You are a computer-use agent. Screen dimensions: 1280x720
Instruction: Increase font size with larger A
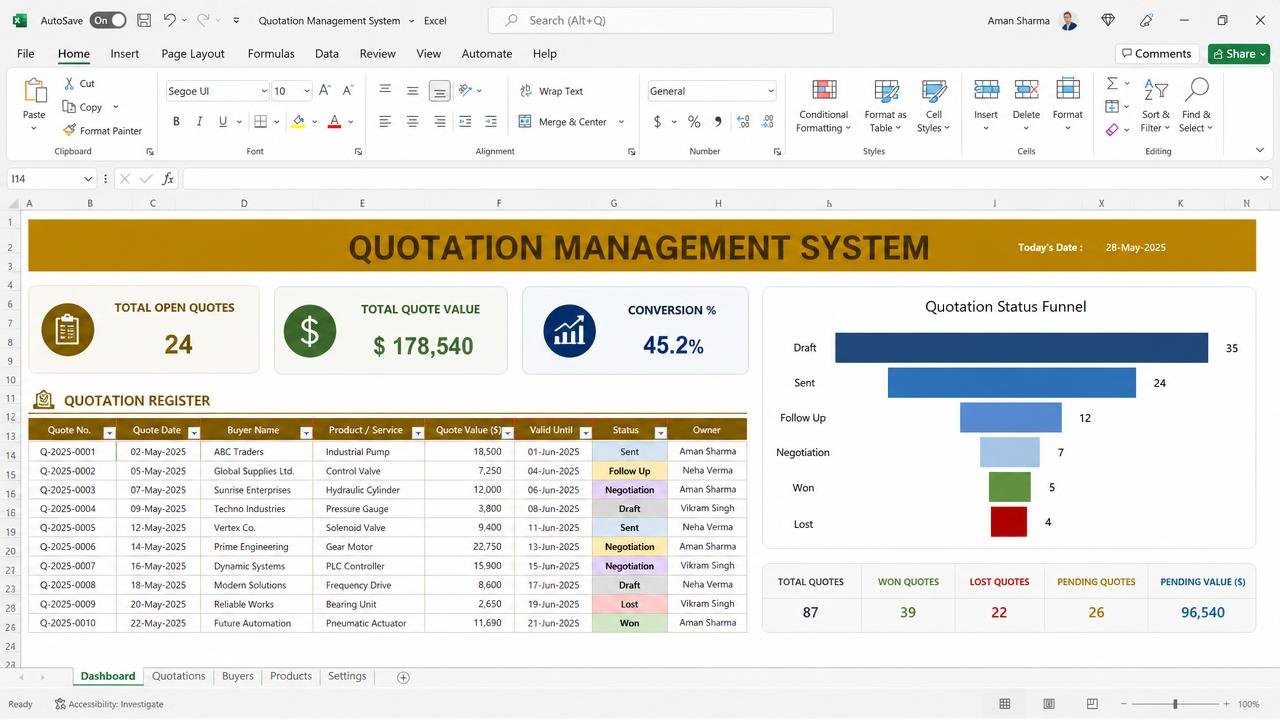click(x=324, y=91)
